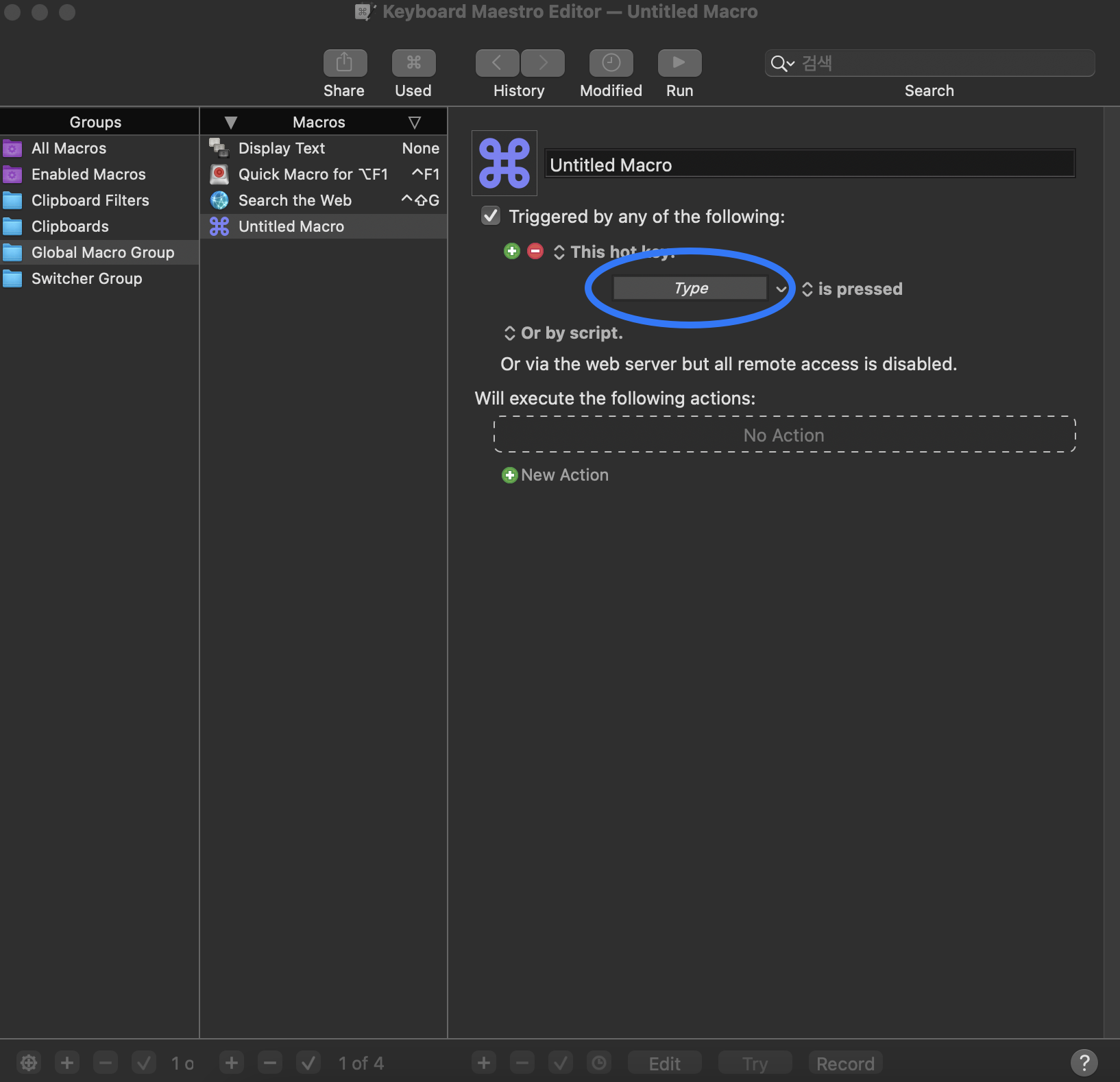Add a new macro with plus button
Screen dimensions: 1120x1082
(232, 1063)
